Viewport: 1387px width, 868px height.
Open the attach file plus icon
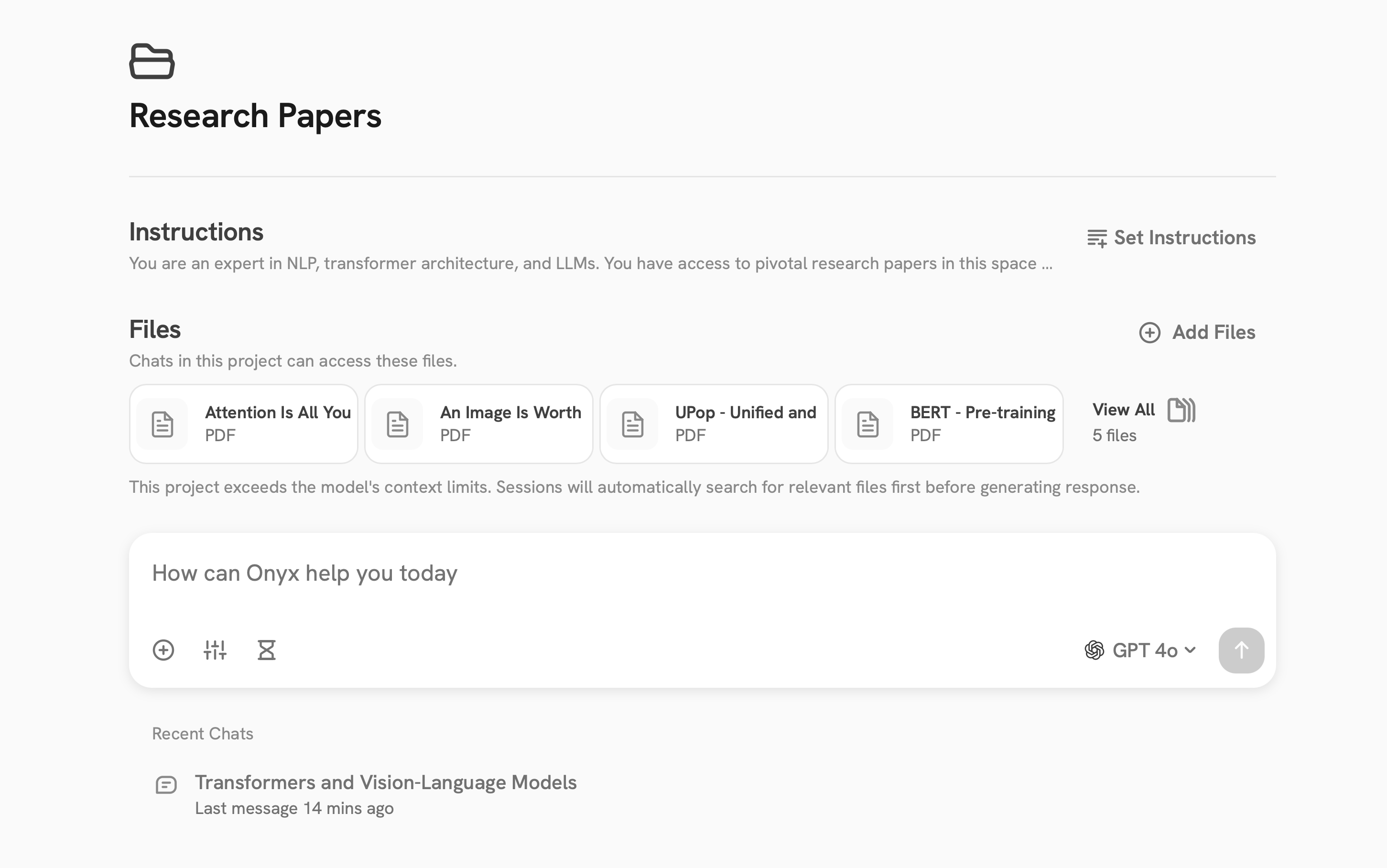point(163,650)
